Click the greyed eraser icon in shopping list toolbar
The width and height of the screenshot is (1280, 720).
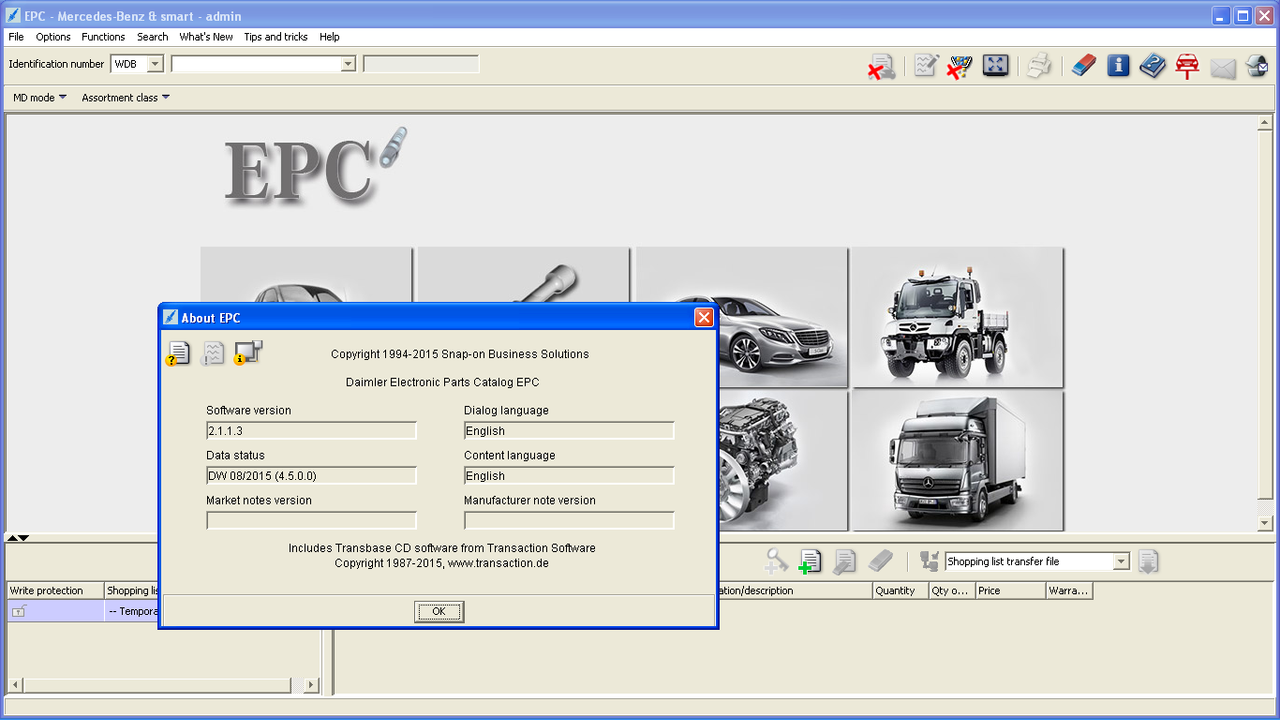tap(880, 561)
